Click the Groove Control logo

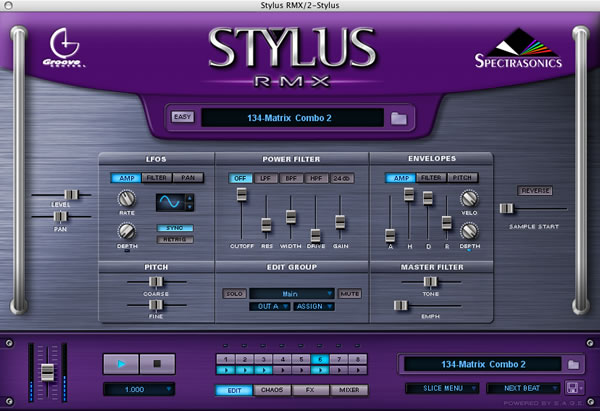coord(64,48)
